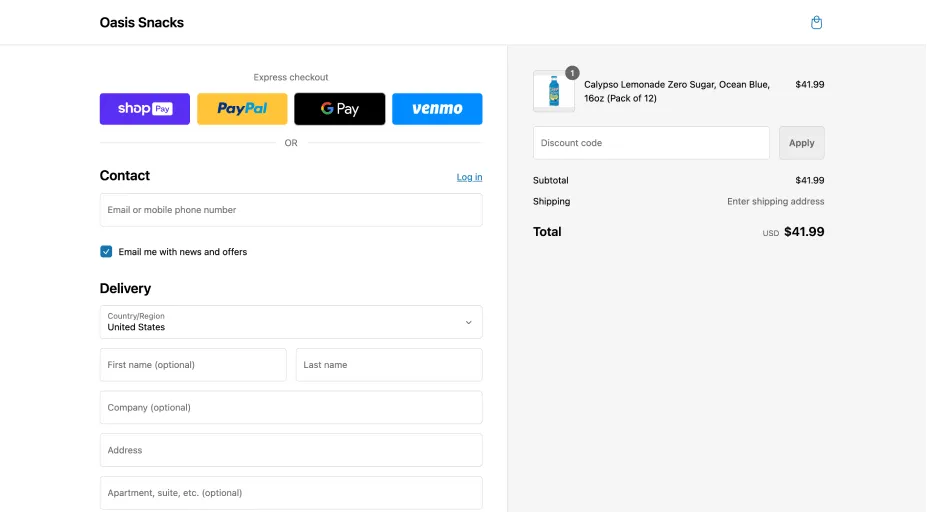Focus the Apartment, suite, etc. field
This screenshot has width=928, height=512.
pos(291,492)
